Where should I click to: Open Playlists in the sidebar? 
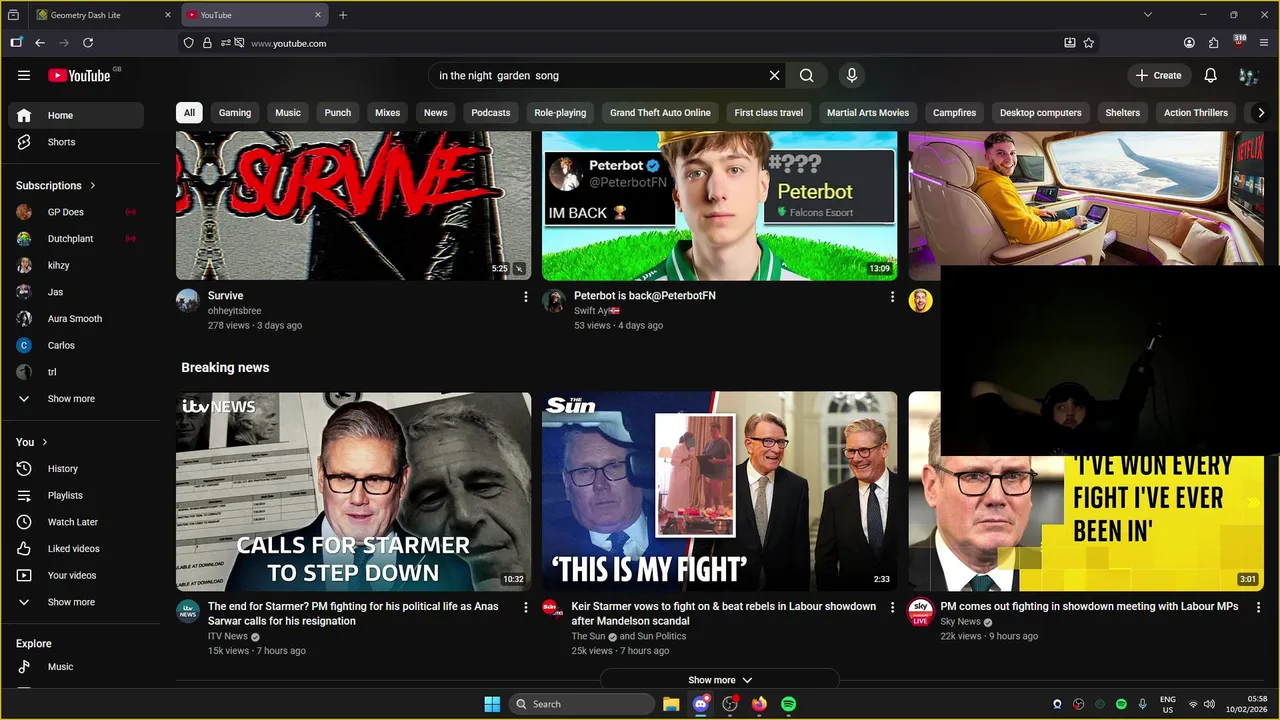[x=76, y=496]
